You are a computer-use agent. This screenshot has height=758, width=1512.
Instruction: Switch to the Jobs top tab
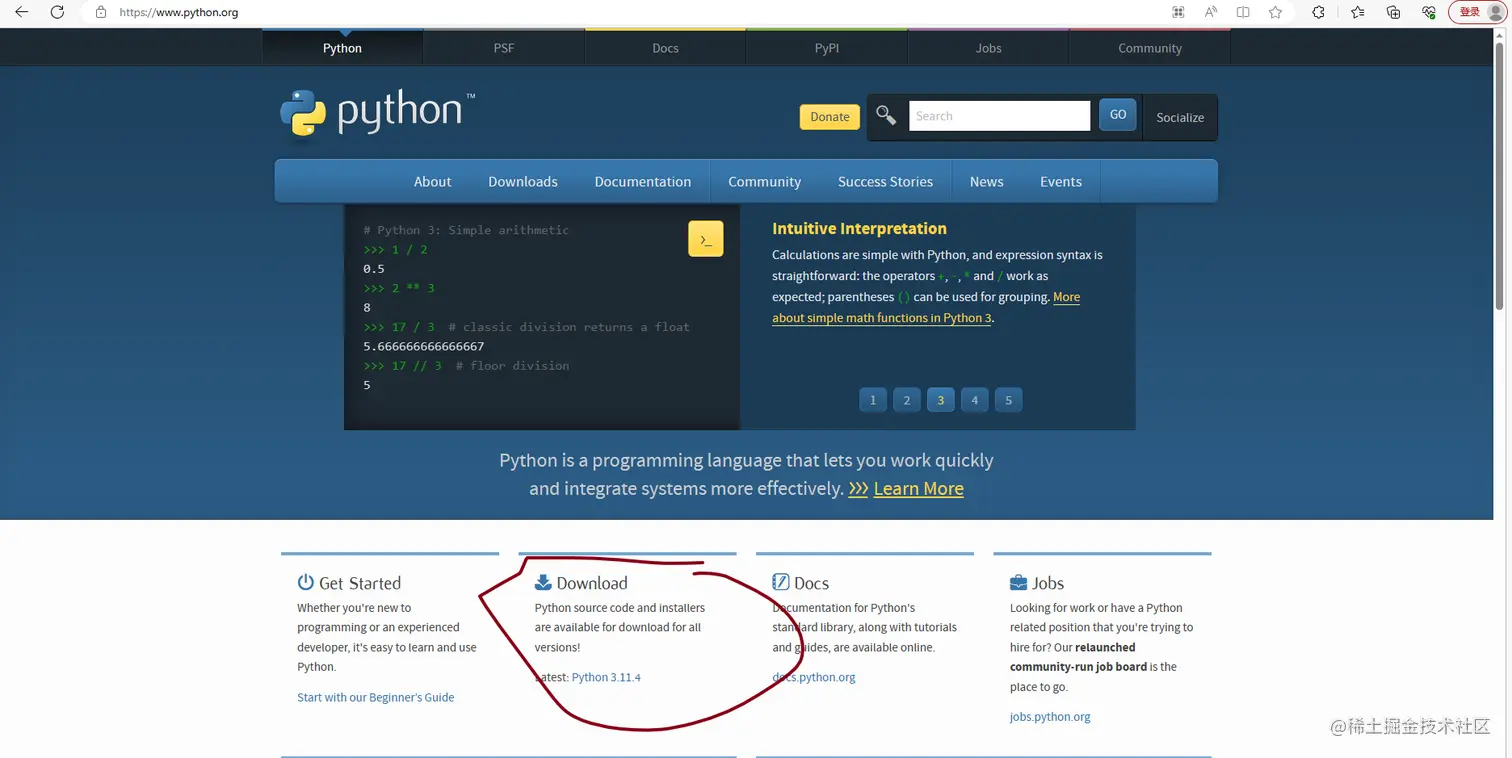(988, 48)
